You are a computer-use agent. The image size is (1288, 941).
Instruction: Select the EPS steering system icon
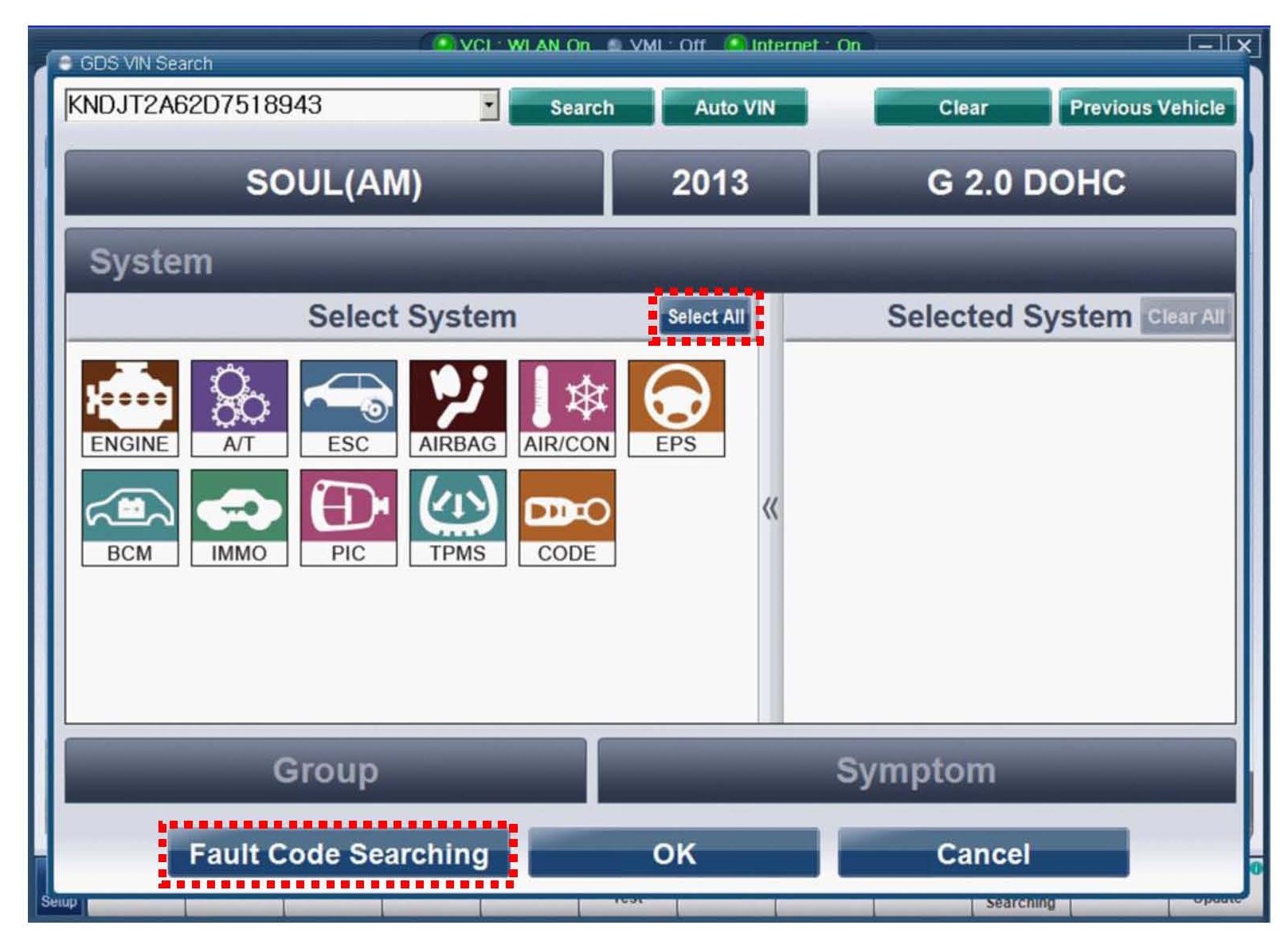coord(675,407)
